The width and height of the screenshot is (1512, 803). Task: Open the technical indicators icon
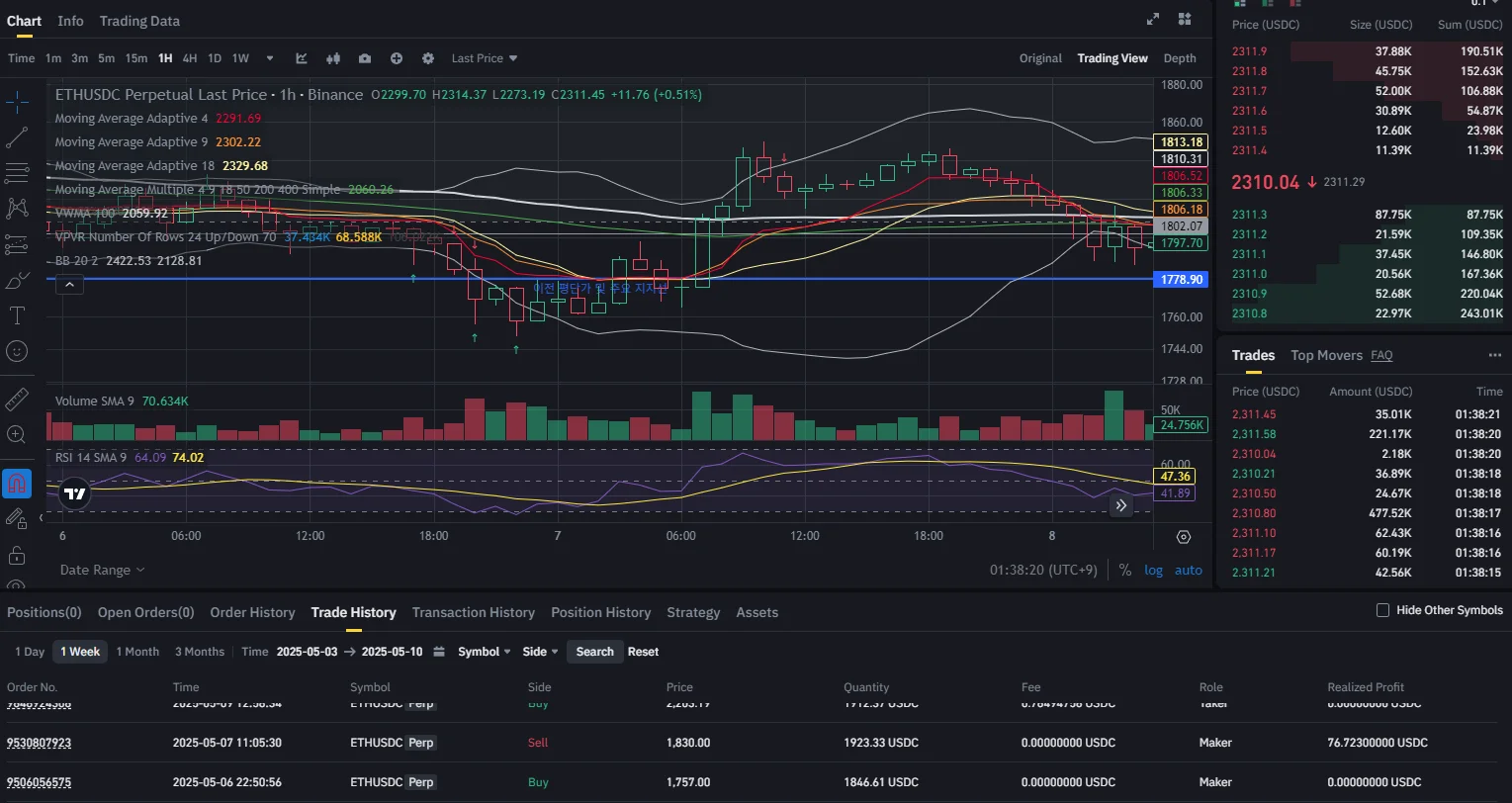(x=302, y=58)
